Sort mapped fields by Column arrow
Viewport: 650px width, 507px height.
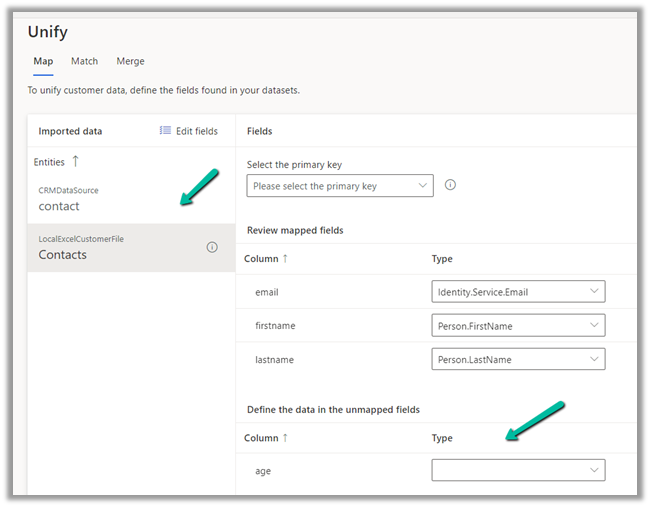click(285, 259)
